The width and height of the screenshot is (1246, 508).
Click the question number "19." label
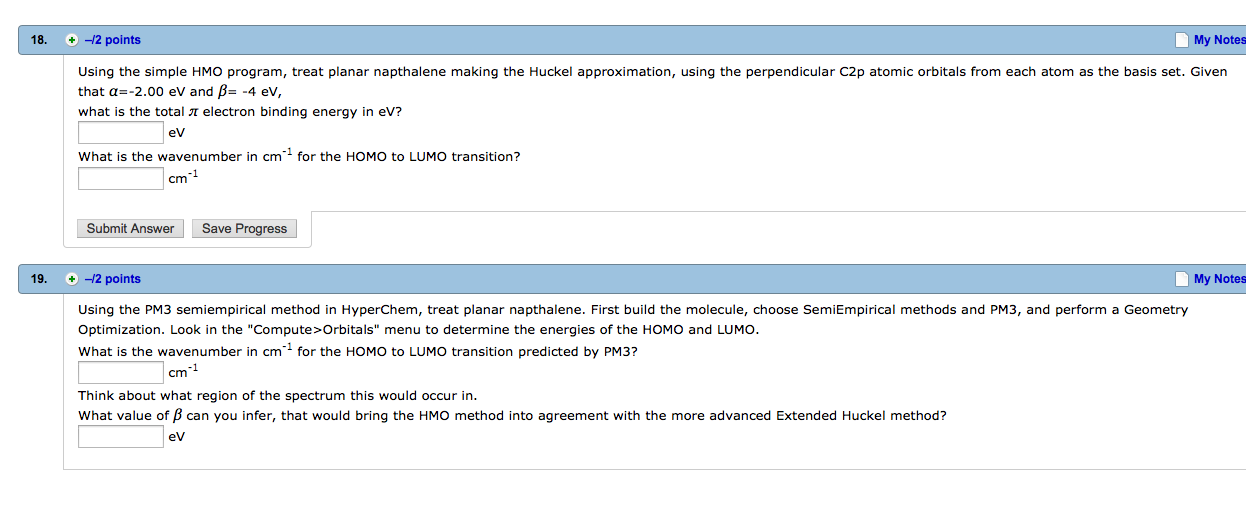click(39, 279)
